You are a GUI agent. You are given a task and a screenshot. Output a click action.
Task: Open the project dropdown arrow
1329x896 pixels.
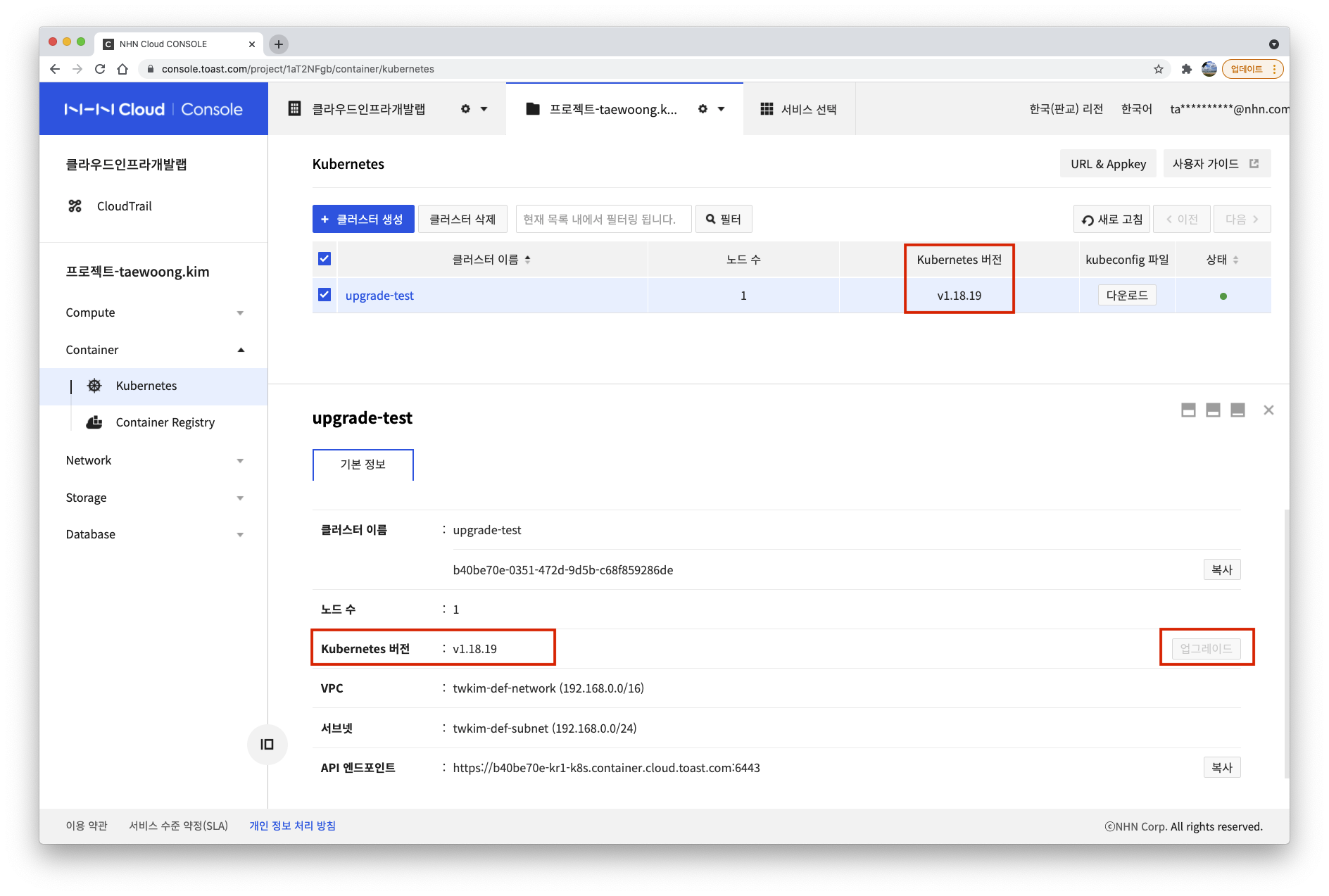tap(721, 109)
